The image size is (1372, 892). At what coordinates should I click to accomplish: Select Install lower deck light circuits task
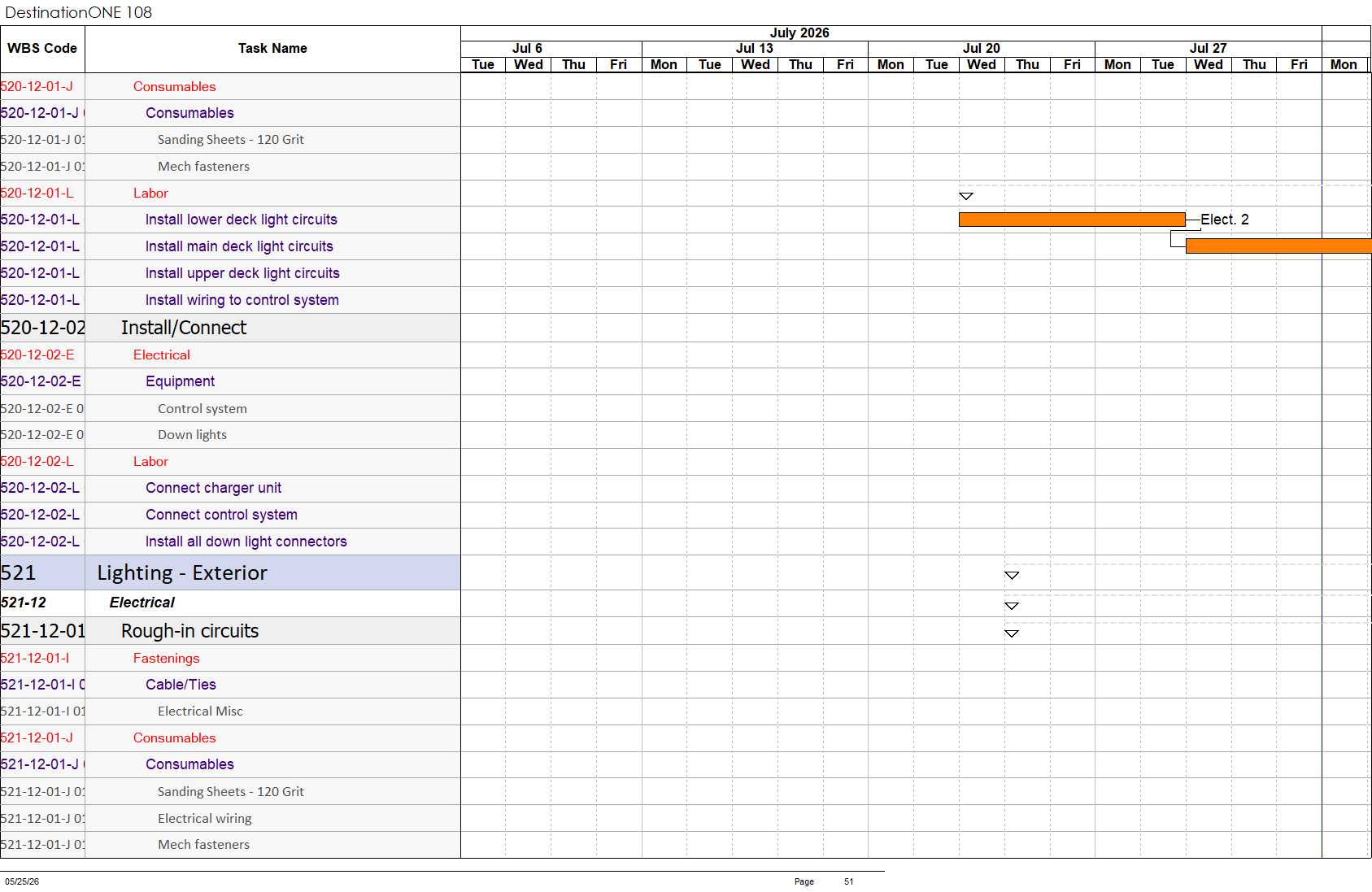pos(230,220)
